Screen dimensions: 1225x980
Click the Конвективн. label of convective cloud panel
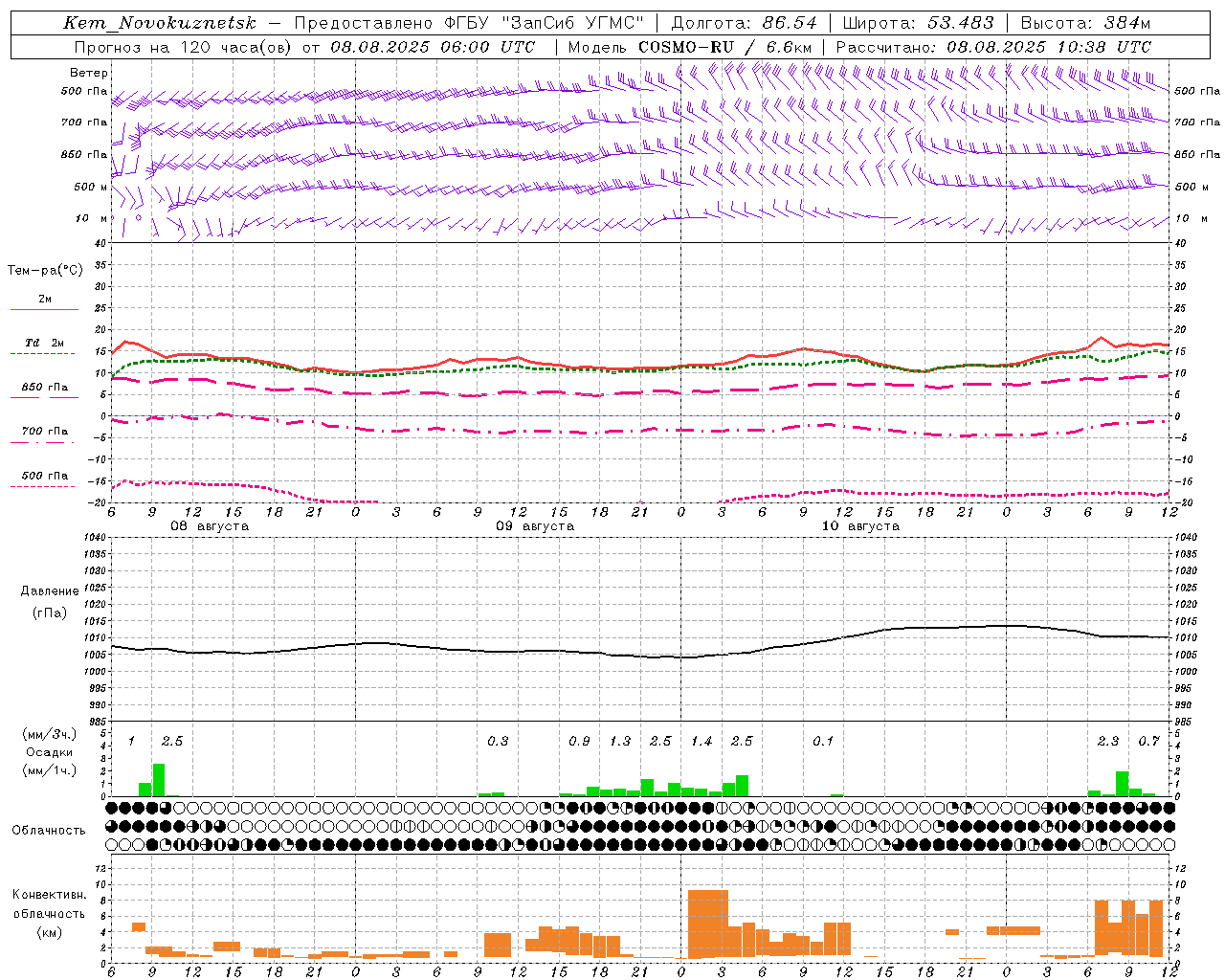[50, 895]
